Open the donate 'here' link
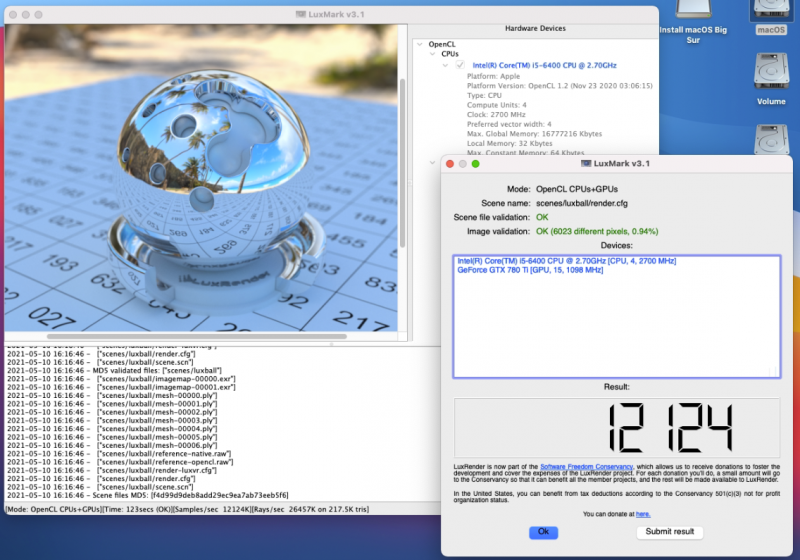The image size is (800, 560). tap(643, 514)
